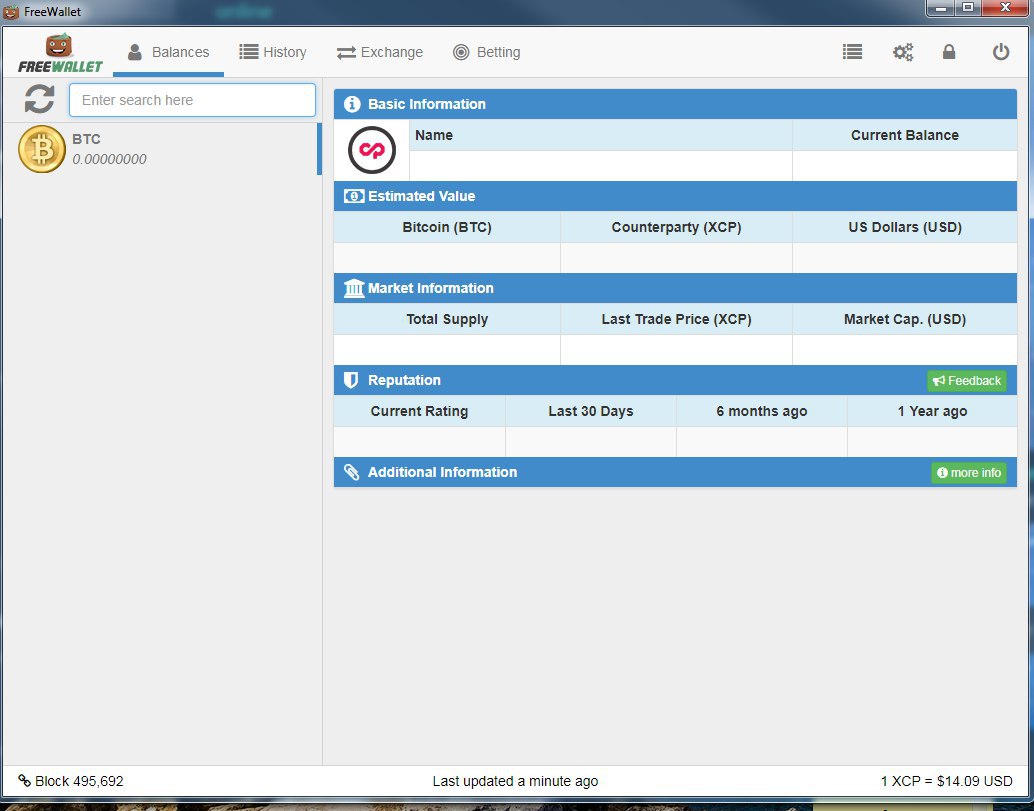This screenshot has width=1034, height=811.
Task: Click the Basic Information info icon
Action: pyautogui.click(x=352, y=104)
